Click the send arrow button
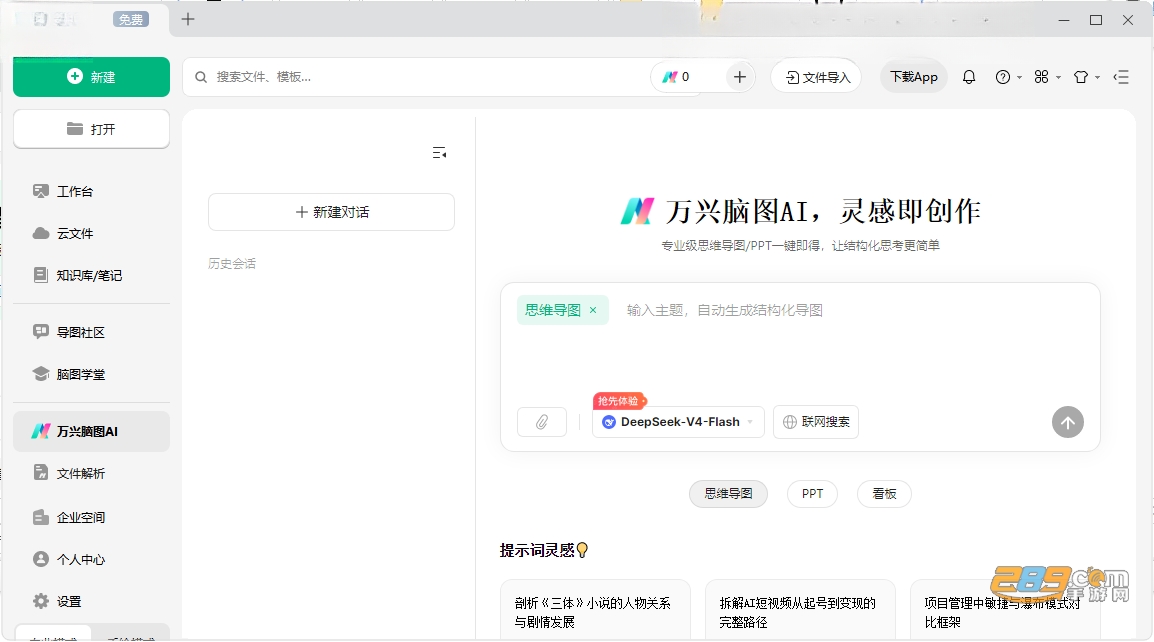Viewport: 1154px width, 642px height. [x=1068, y=423]
